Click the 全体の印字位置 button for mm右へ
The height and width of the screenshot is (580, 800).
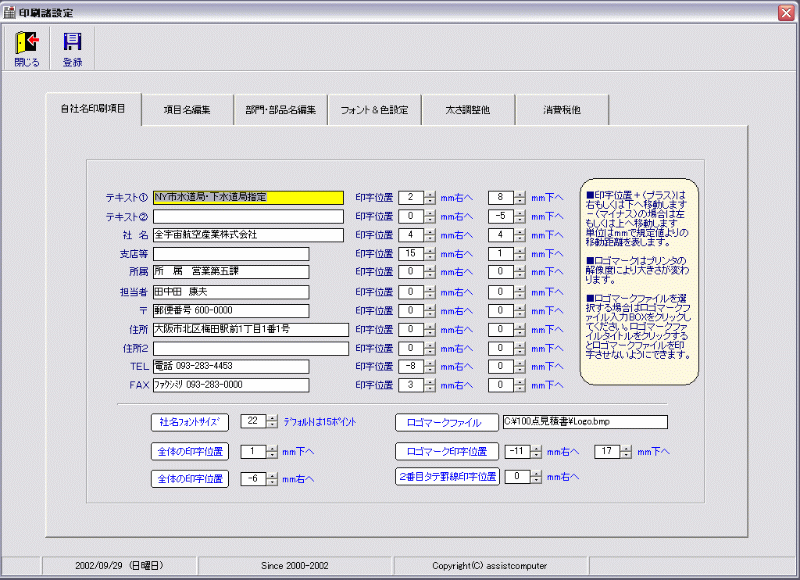tap(190, 479)
